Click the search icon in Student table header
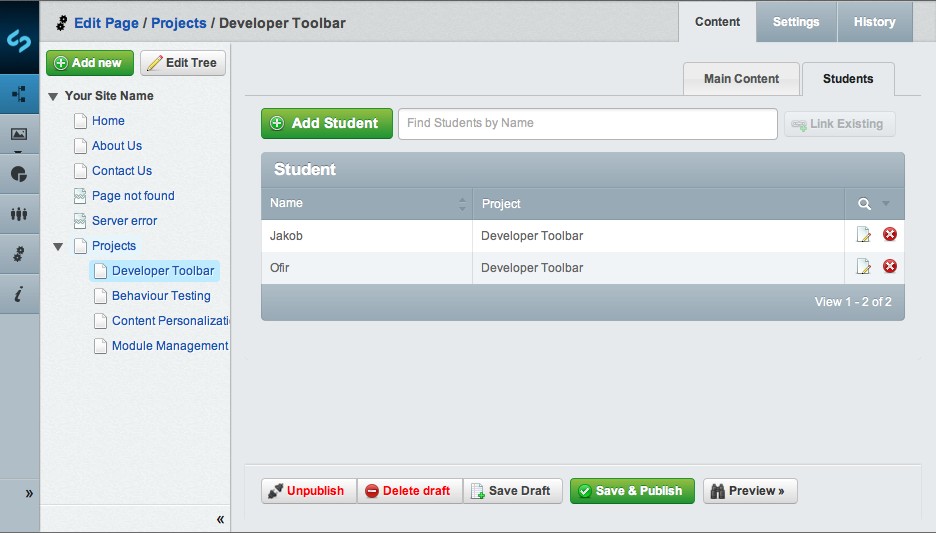This screenshot has height=533, width=936. [x=865, y=204]
